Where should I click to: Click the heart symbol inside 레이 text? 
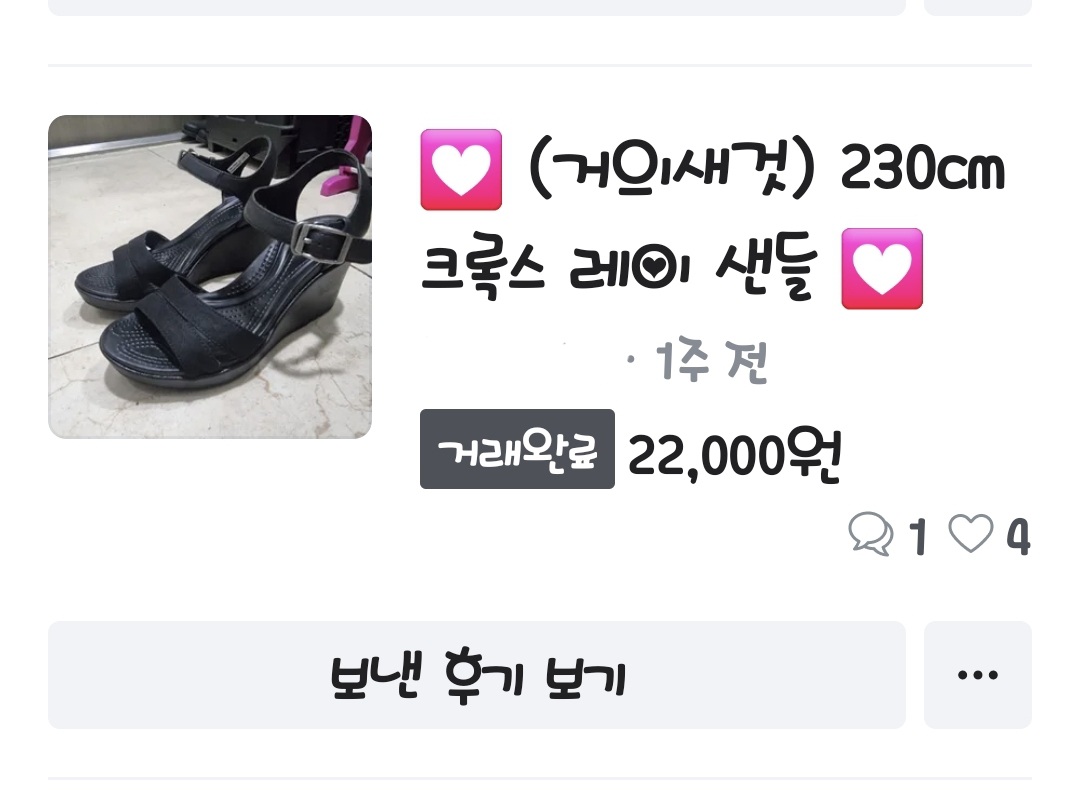click(x=653, y=269)
